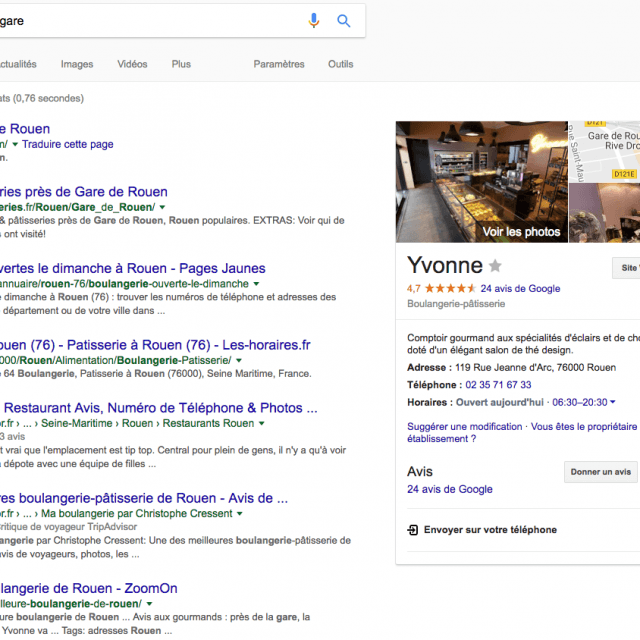The height and width of the screenshot is (640, 640).
Task: Click the 4,7 star rating stars
Action: click(x=450, y=289)
